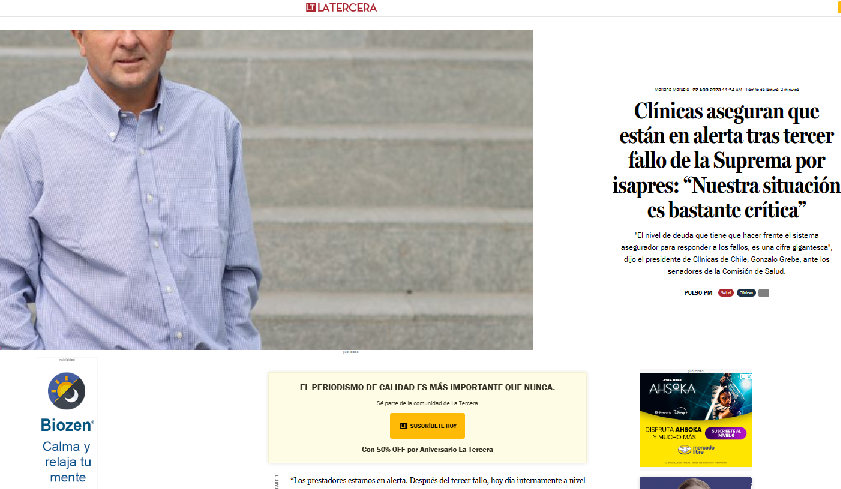This screenshot has width=841, height=489.
Task: Open the La Tercera logo homepage link
Action: tap(341, 8)
